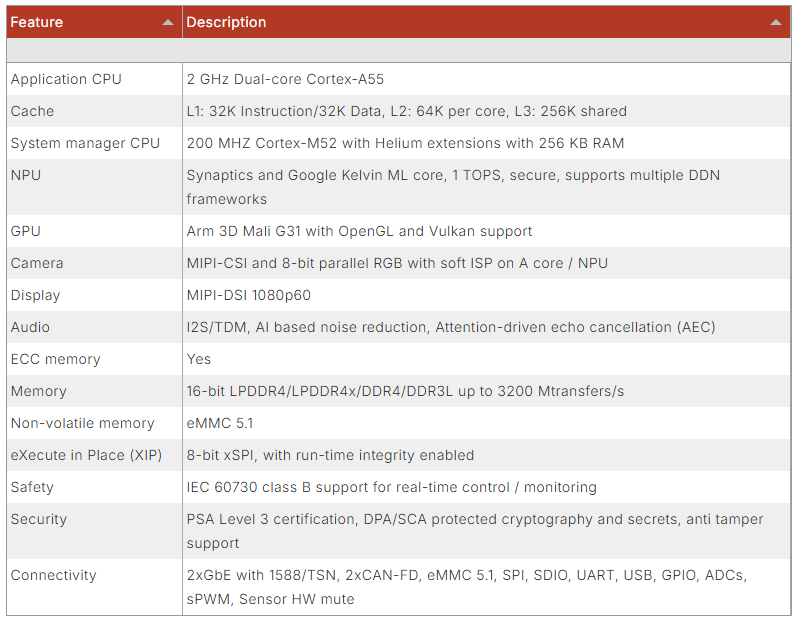Click the System manager CPU cell

coord(85,143)
